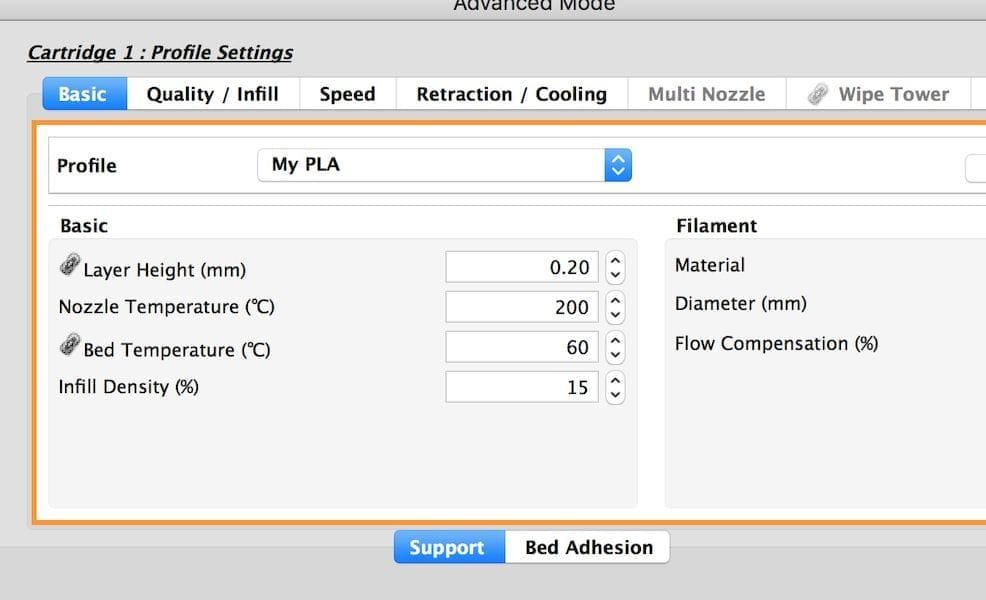Screen dimensions: 986x600
Task: Click the Infill Density value field
Action: tap(523, 387)
